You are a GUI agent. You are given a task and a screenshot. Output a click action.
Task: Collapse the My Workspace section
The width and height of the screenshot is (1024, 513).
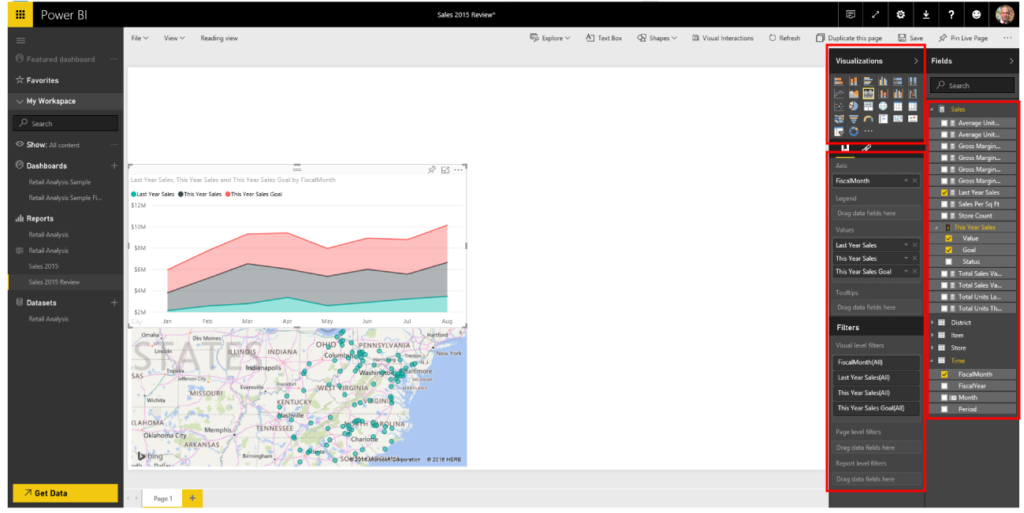click(x=20, y=101)
